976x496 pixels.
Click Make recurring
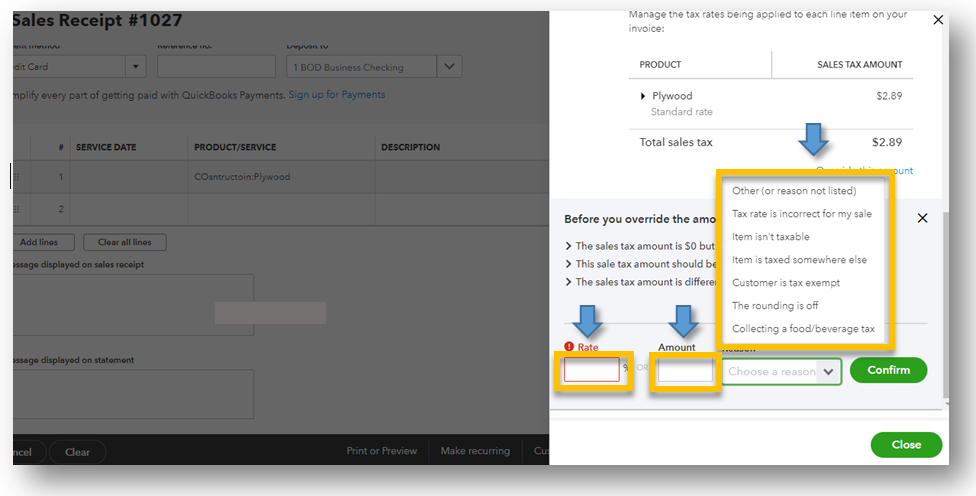point(475,451)
